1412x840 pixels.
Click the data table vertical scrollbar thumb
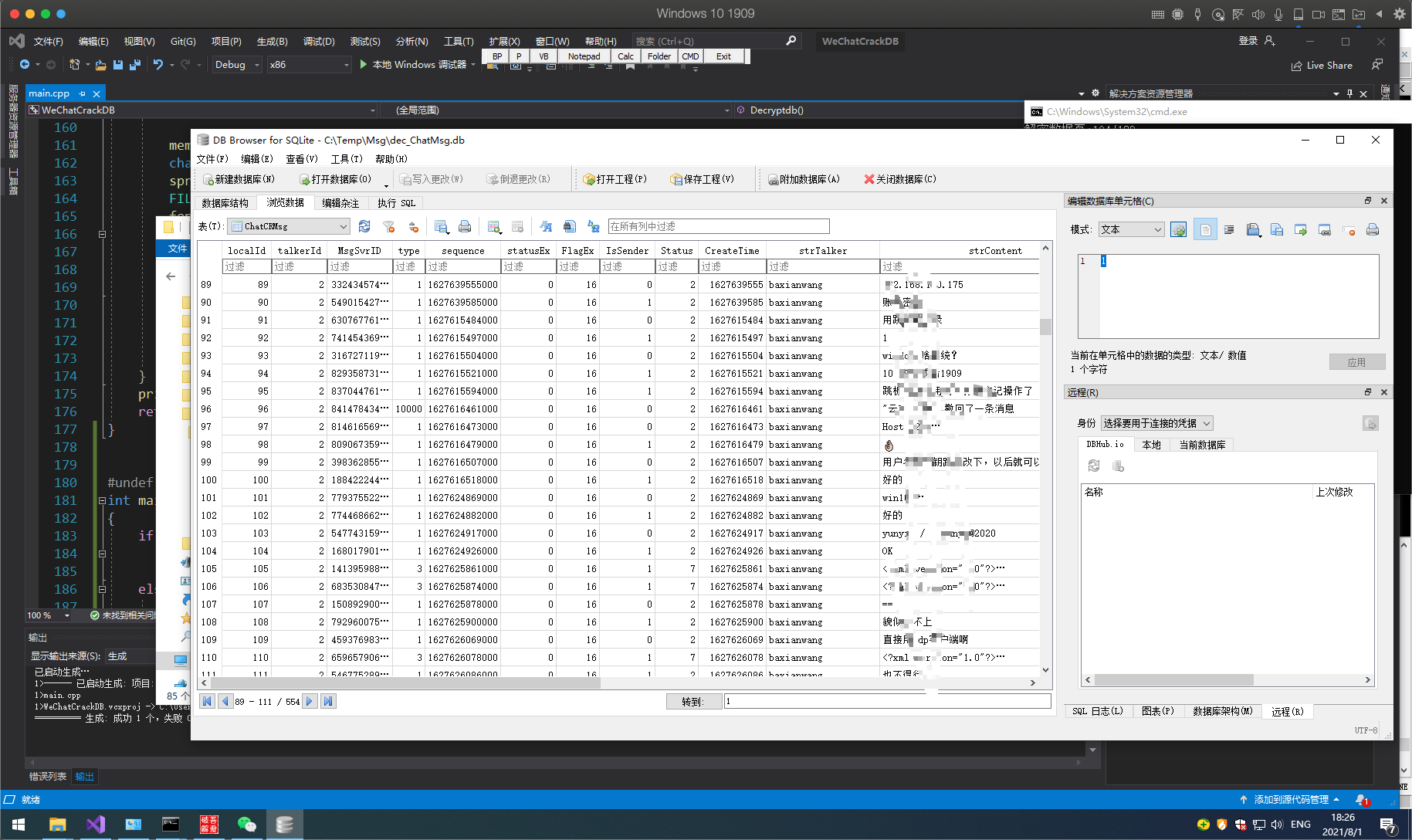coord(1046,327)
